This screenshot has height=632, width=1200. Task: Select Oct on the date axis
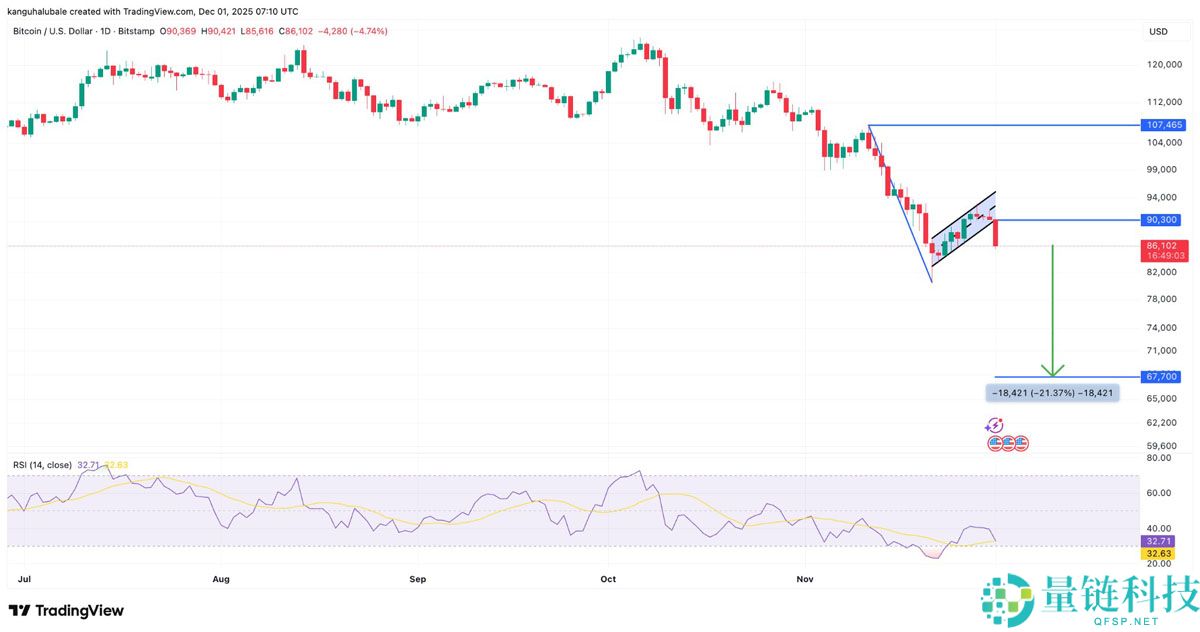click(x=608, y=578)
